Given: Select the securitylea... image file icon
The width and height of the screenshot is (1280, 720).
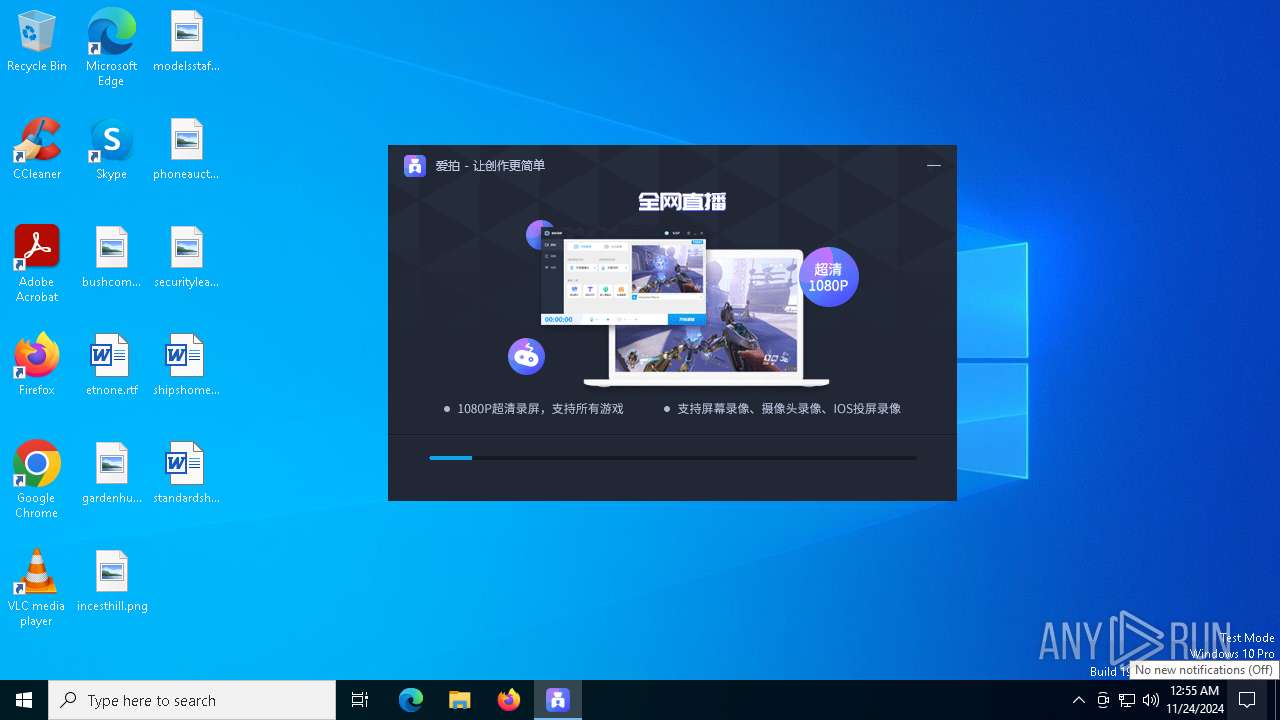Looking at the screenshot, I should coord(186,257).
